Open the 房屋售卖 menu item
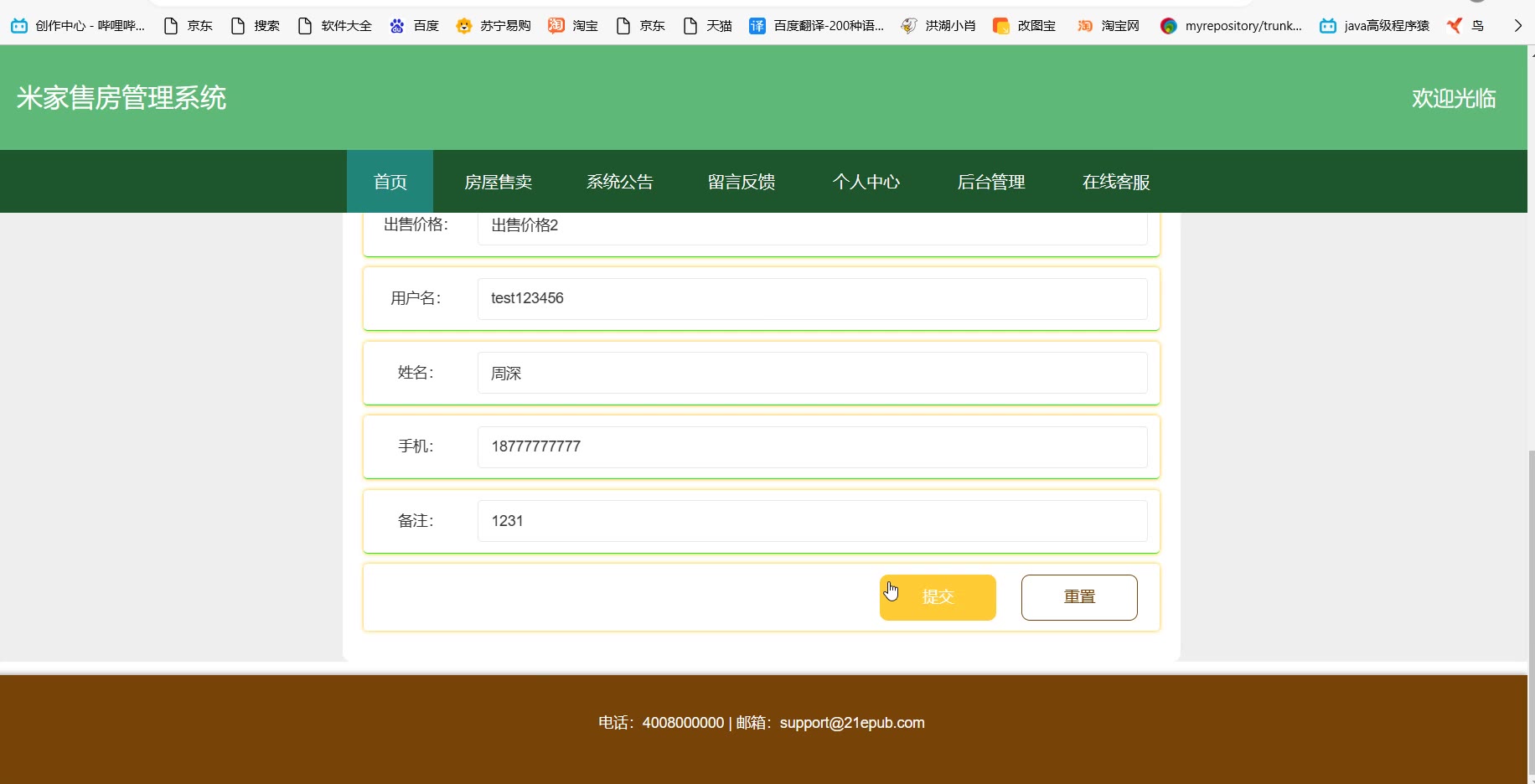The height and width of the screenshot is (784, 1535). (x=498, y=182)
